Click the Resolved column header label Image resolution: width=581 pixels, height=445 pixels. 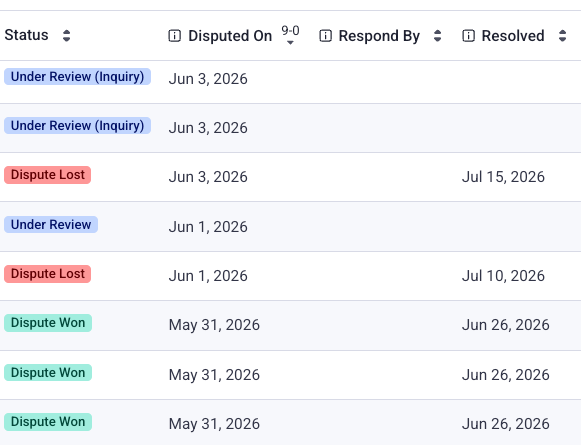tap(513, 36)
